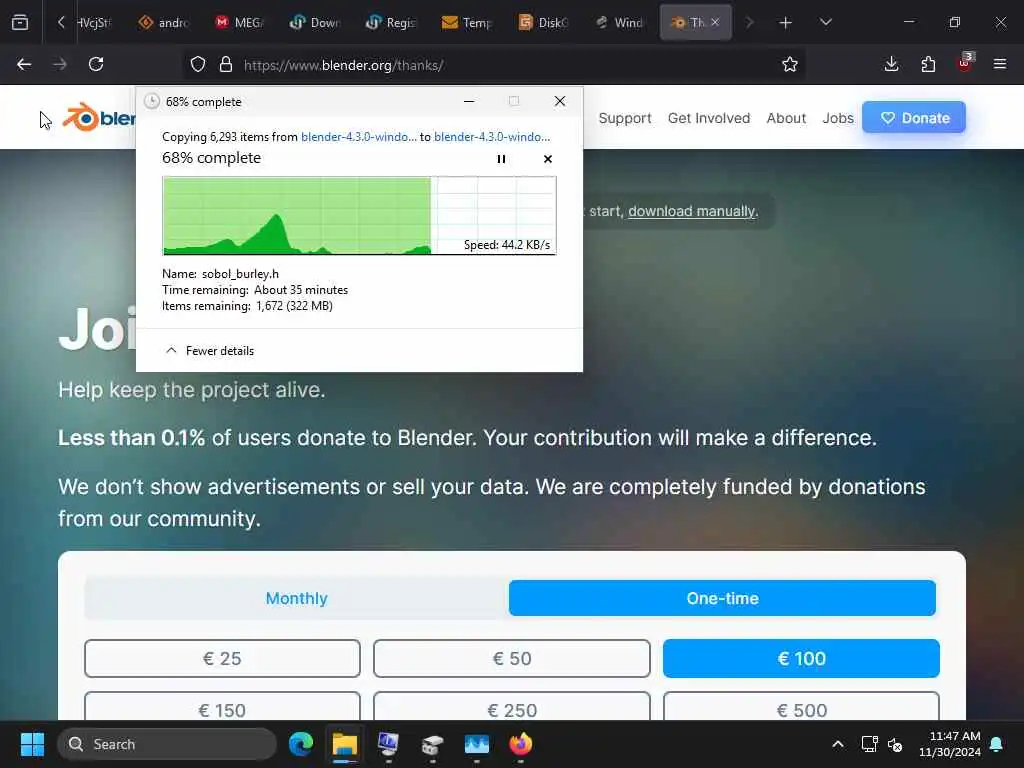
Task: Switch to the MEGA tab
Action: [239, 23]
